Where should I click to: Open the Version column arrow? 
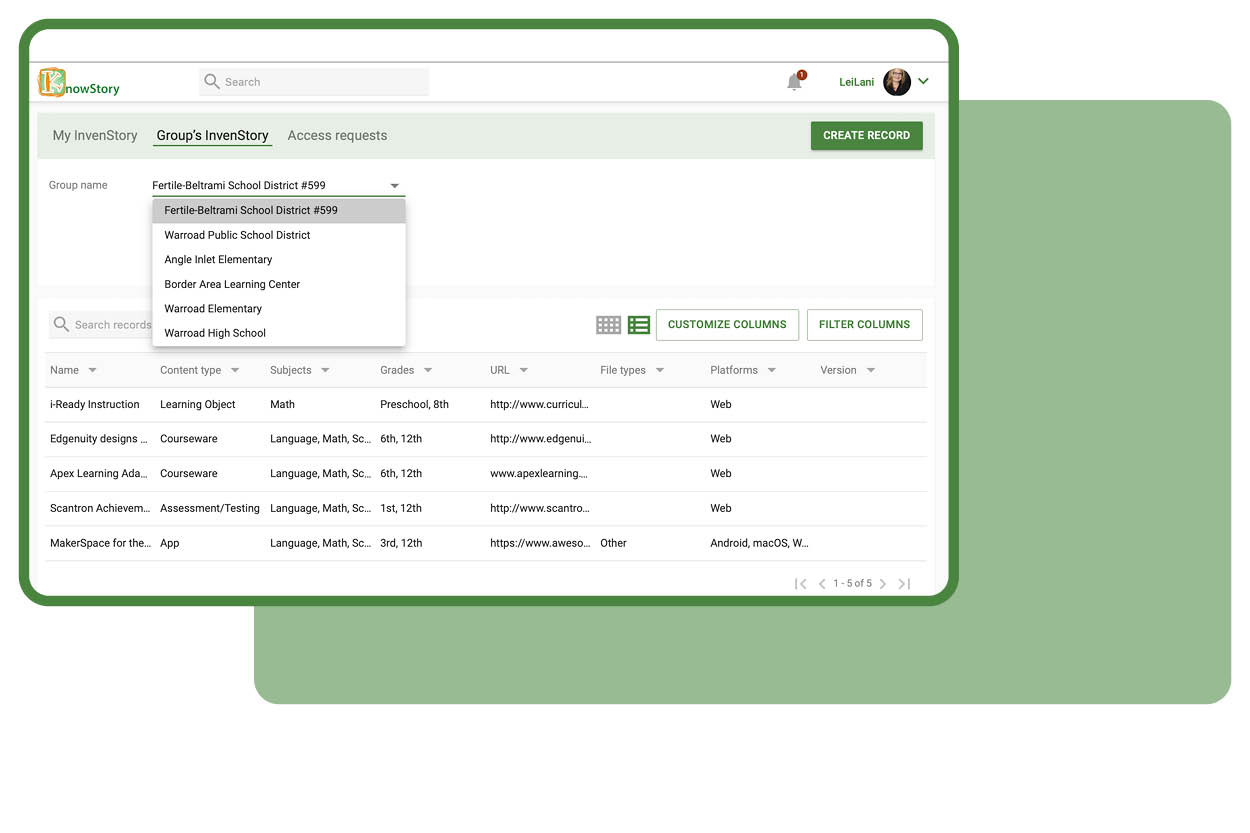tap(871, 370)
